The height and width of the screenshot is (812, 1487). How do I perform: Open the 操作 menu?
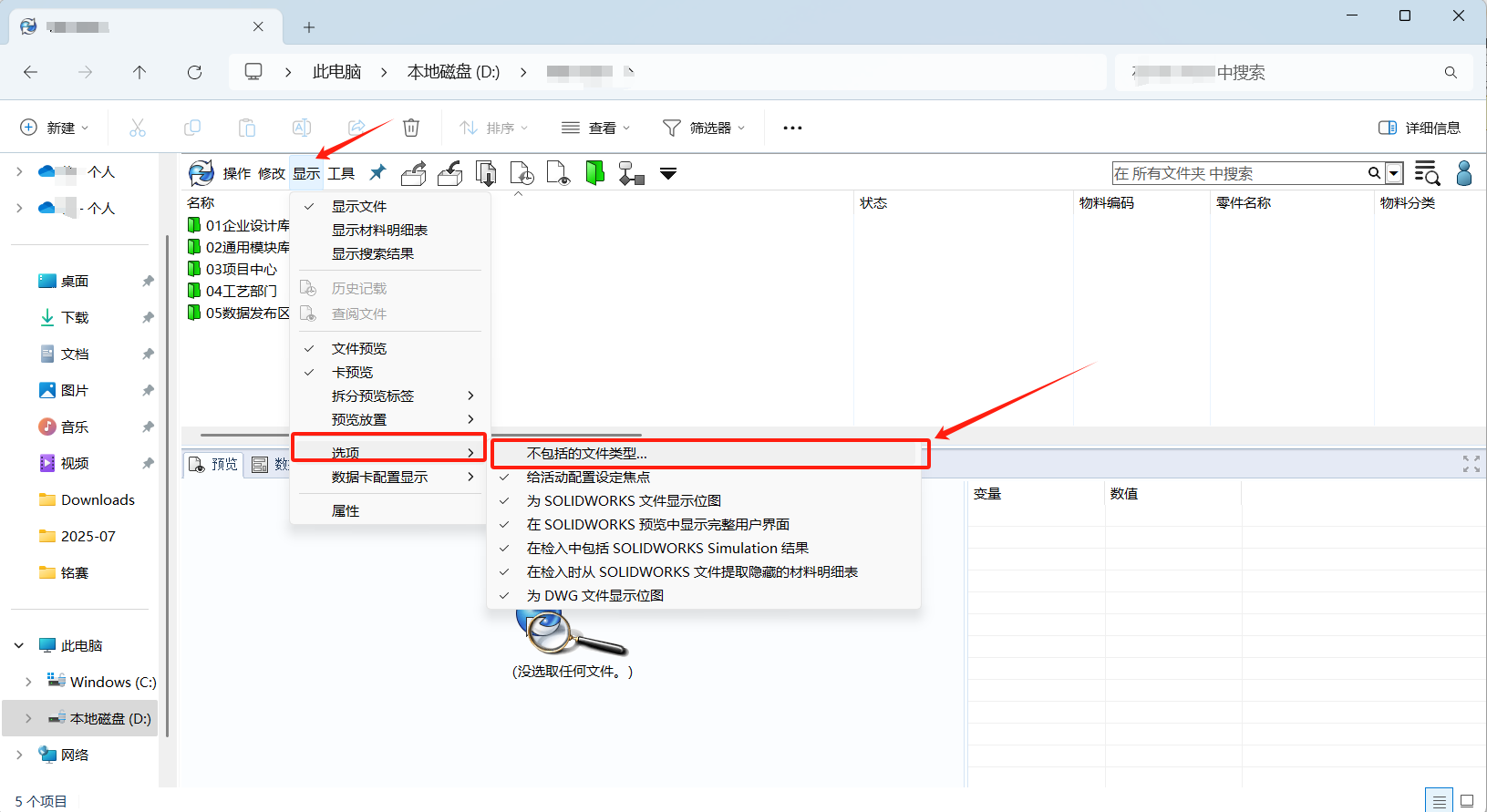pyautogui.click(x=237, y=173)
